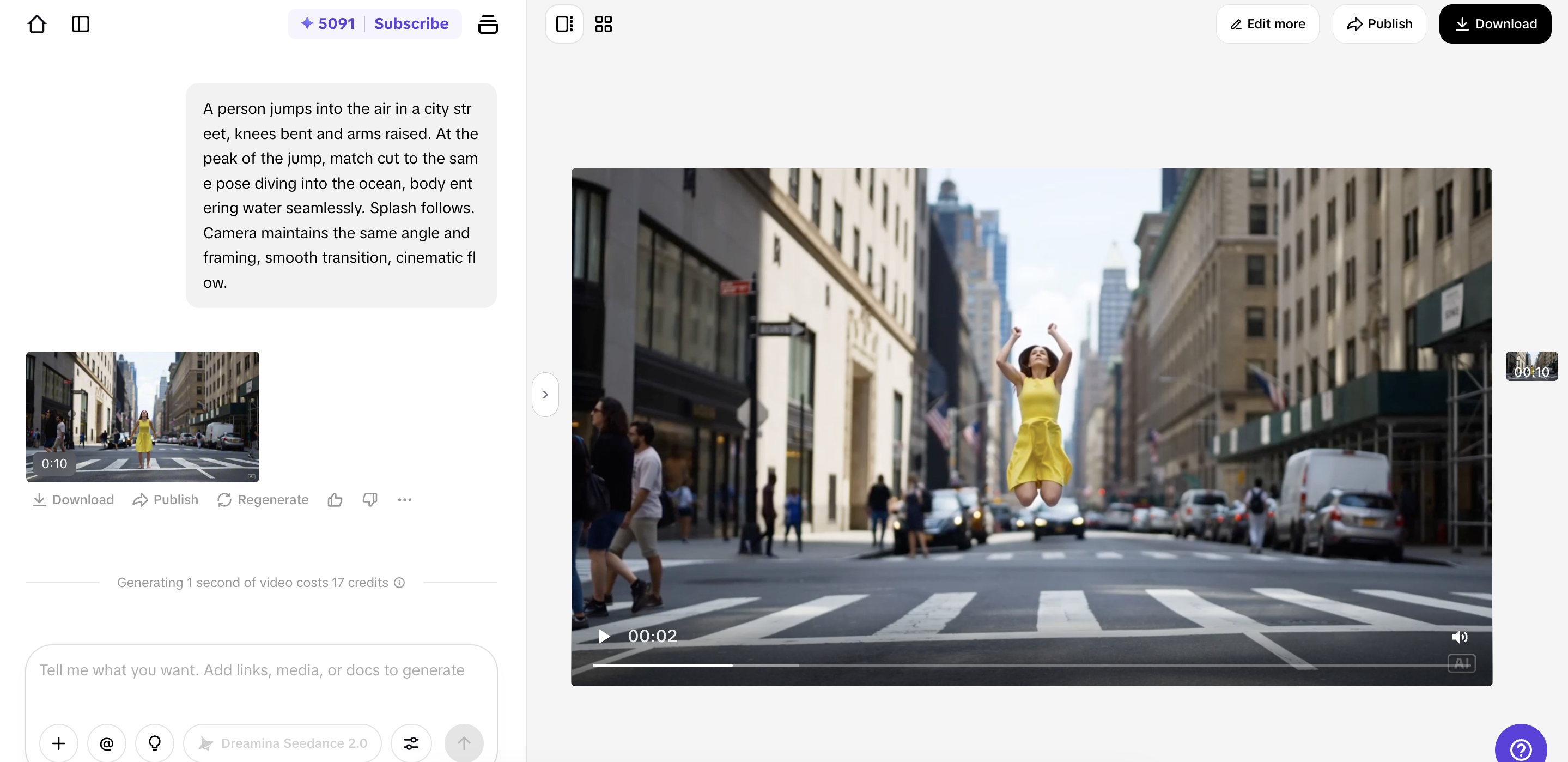Mute the video with speaker icon
This screenshot has height=762, width=1568.
pos(1459,637)
